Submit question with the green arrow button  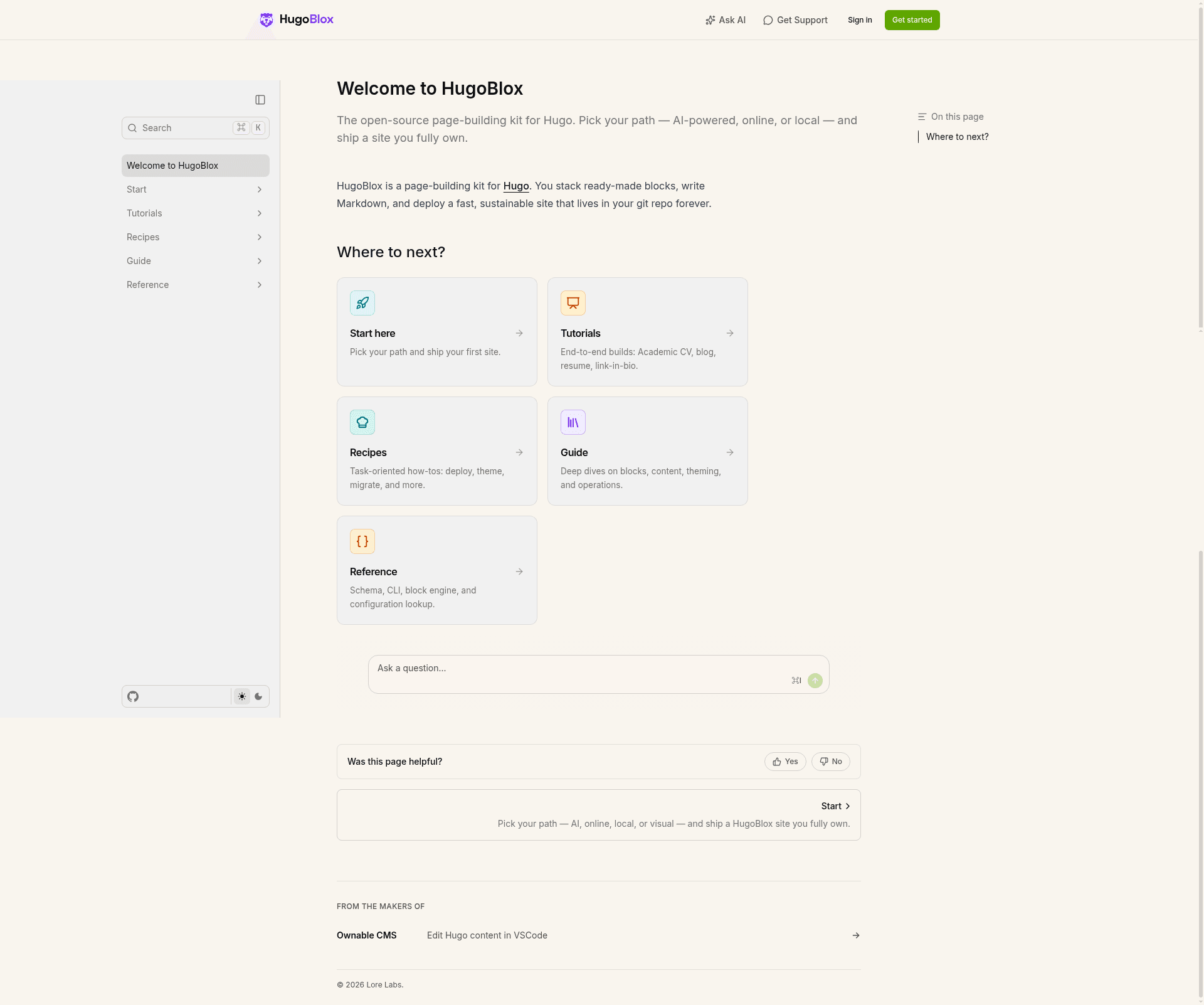(x=815, y=681)
